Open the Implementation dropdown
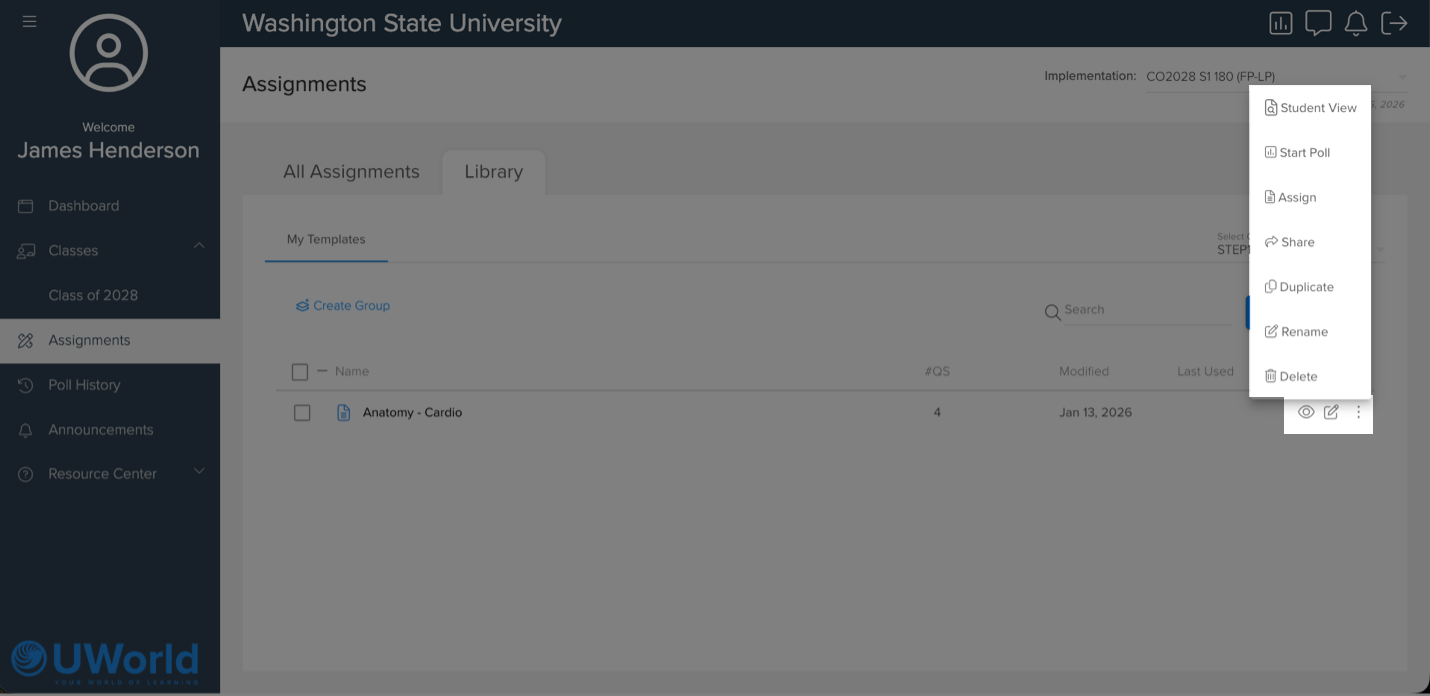Viewport: 1430px width, 696px height. point(1275,77)
